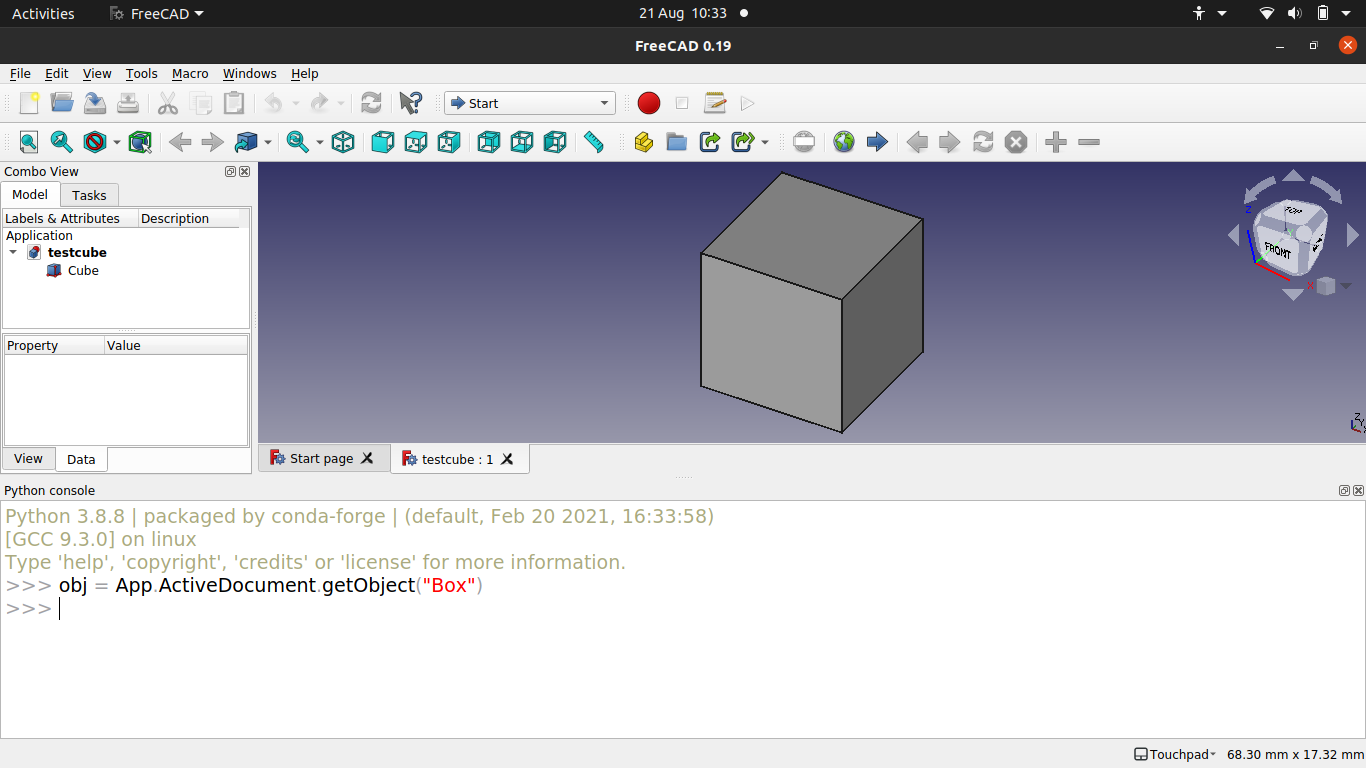Switch to Right view cube icon

pyautogui.click(x=449, y=142)
